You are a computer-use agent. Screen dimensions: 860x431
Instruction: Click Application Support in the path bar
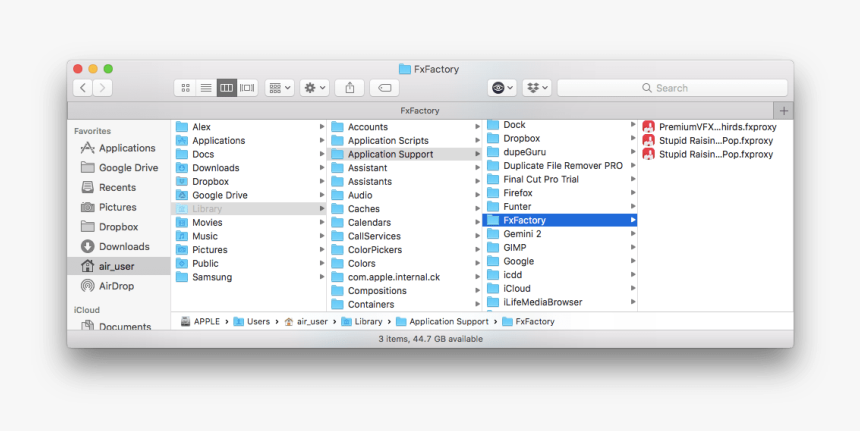448,322
